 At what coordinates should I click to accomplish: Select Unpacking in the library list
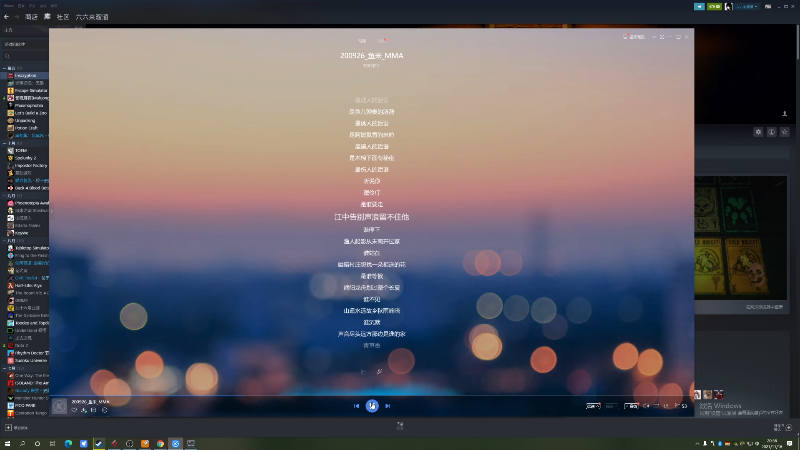(24, 120)
